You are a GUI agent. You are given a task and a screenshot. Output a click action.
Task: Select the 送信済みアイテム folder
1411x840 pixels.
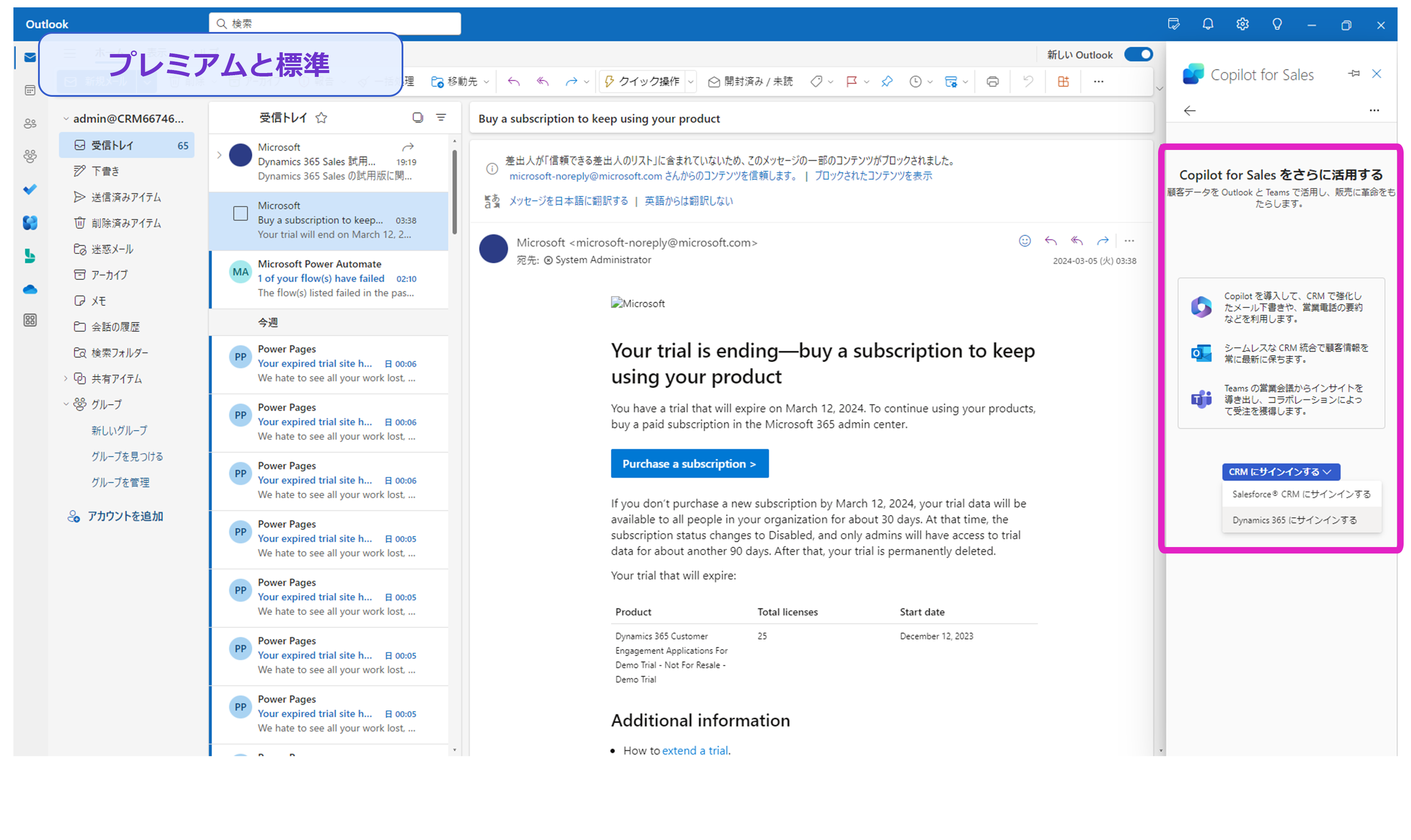click(127, 197)
